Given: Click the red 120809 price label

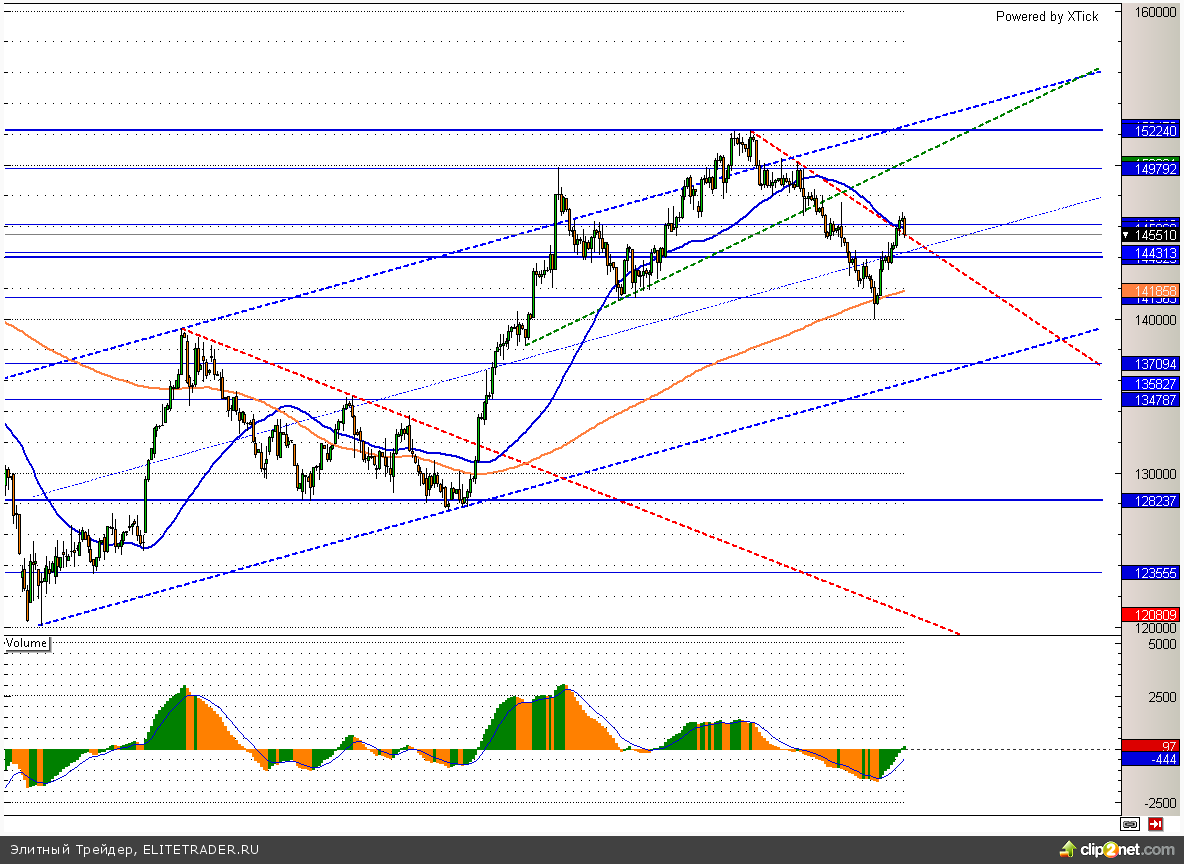Looking at the screenshot, I should point(1154,614).
